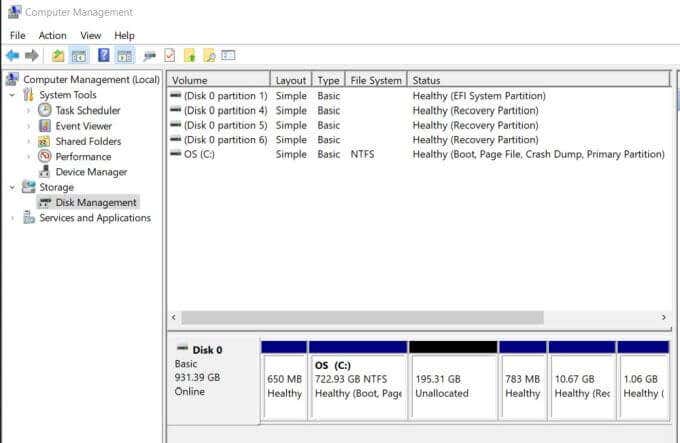Expand the Event Viewer node
This screenshot has width=680, height=443.
click(29, 126)
